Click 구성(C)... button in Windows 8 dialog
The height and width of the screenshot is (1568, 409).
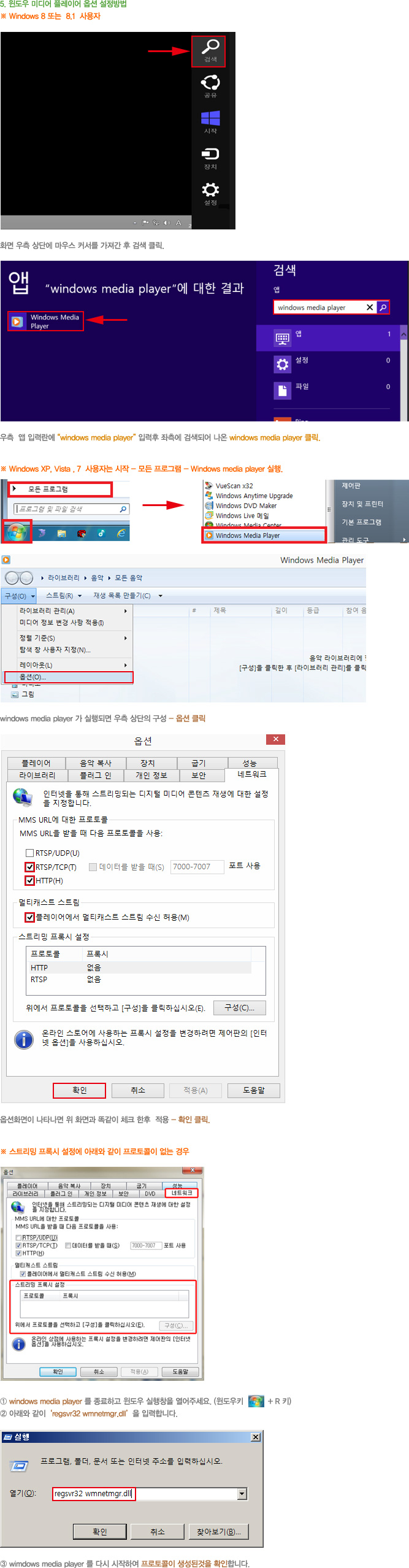tap(239, 1007)
